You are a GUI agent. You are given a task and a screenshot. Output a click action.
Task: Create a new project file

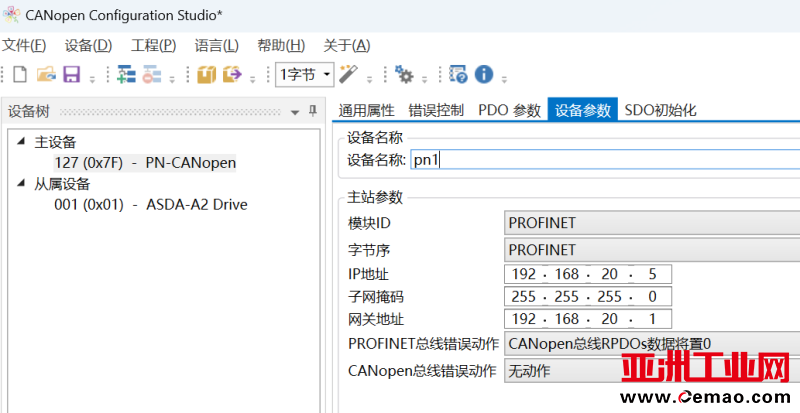(x=19, y=75)
